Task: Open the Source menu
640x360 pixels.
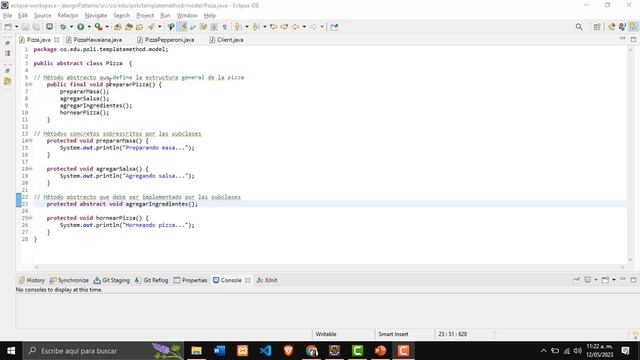Action: 42,16
